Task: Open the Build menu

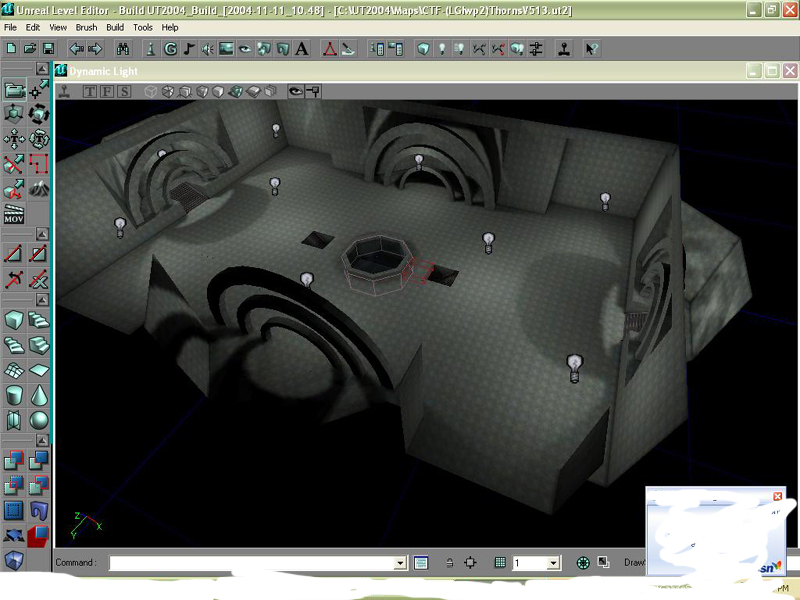Action: click(x=114, y=28)
